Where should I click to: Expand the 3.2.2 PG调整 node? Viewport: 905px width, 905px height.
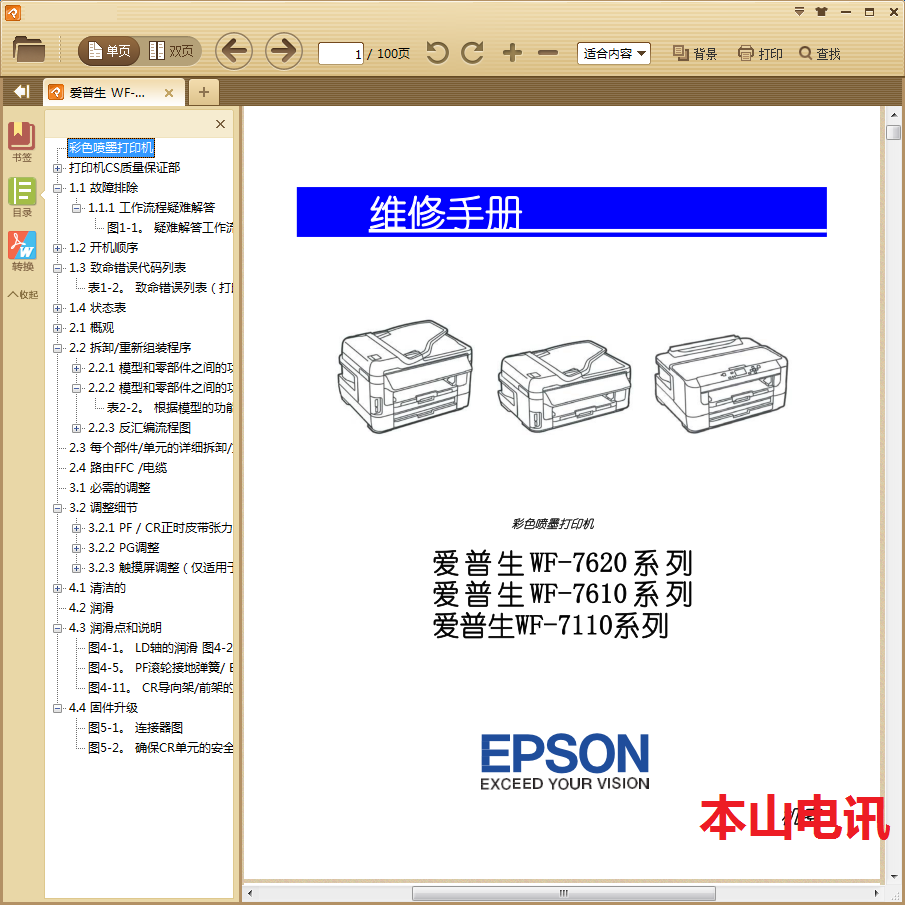coord(76,548)
